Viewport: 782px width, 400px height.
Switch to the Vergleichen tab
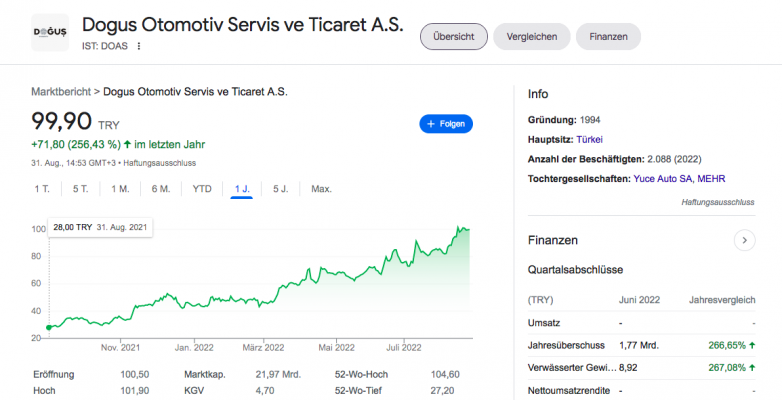[x=532, y=36]
